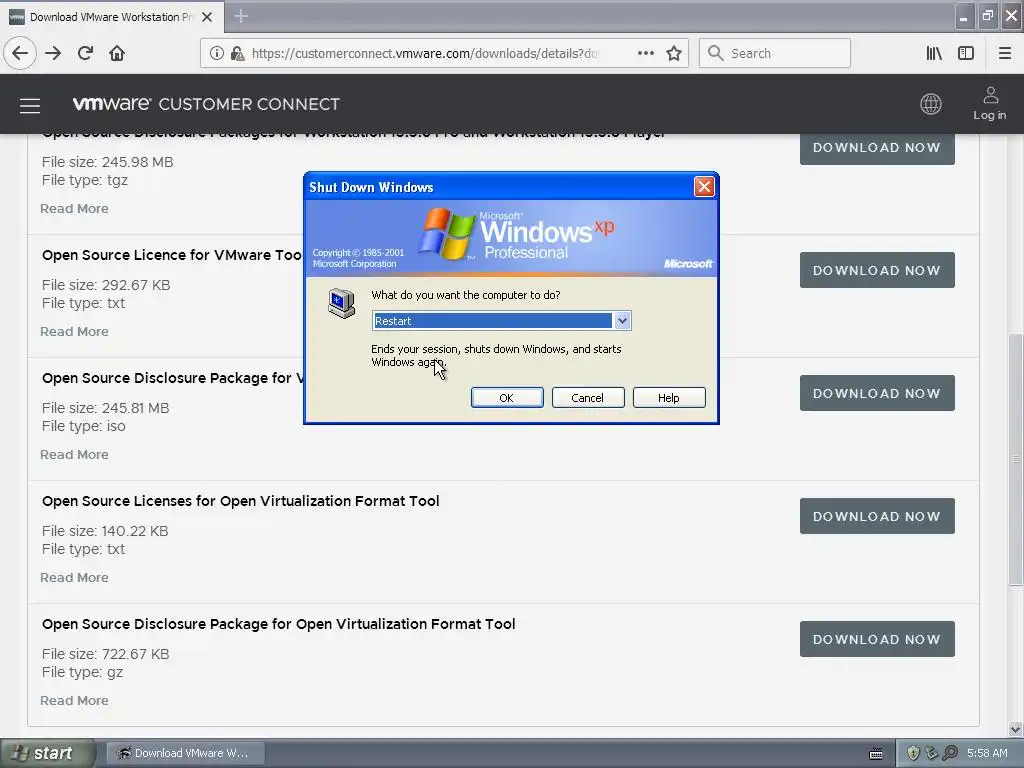Viewport: 1024px width, 768px height.
Task: Select the Download VMware Workstation tab
Action: point(111,17)
